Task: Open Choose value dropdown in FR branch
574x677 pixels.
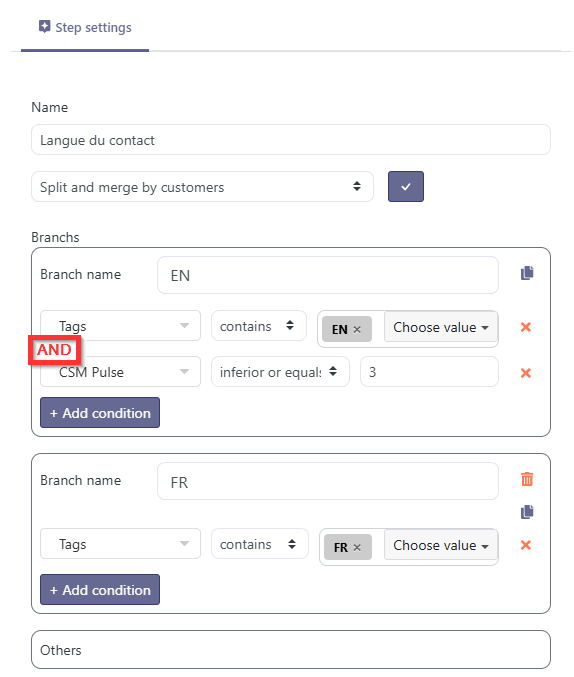Action: coord(441,545)
